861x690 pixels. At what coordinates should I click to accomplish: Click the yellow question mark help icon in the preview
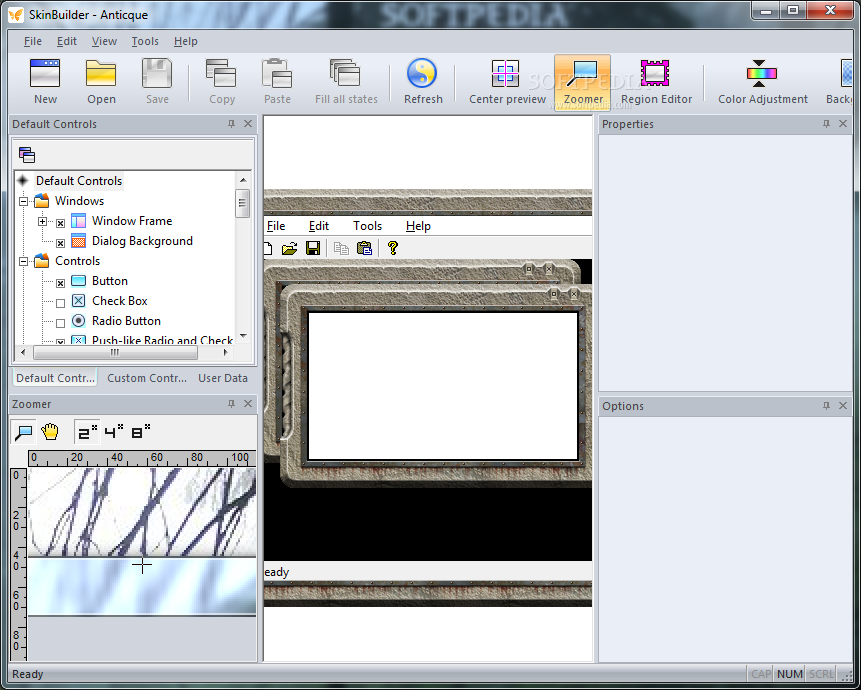[392, 248]
